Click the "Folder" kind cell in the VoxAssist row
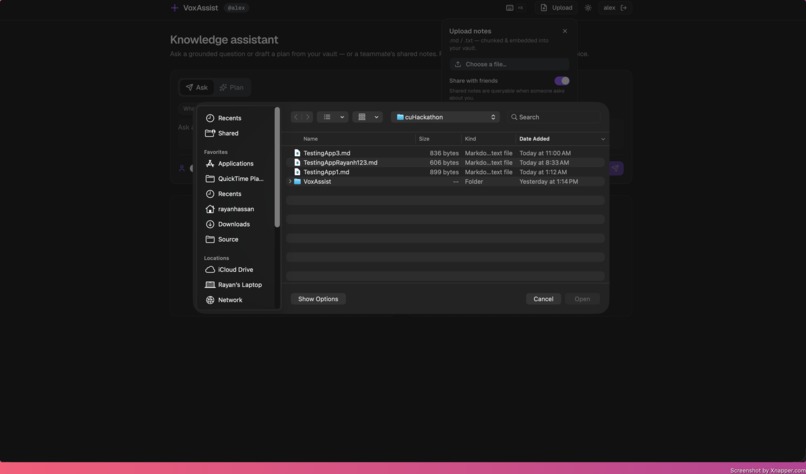The image size is (806, 474). click(474, 181)
